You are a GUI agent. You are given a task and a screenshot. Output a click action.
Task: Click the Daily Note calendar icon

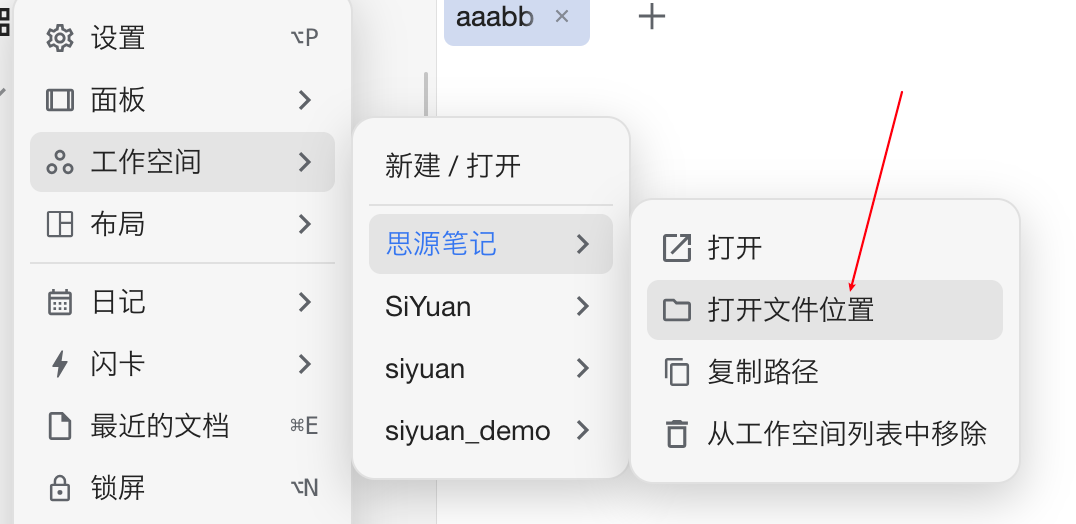(x=60, y=302)
